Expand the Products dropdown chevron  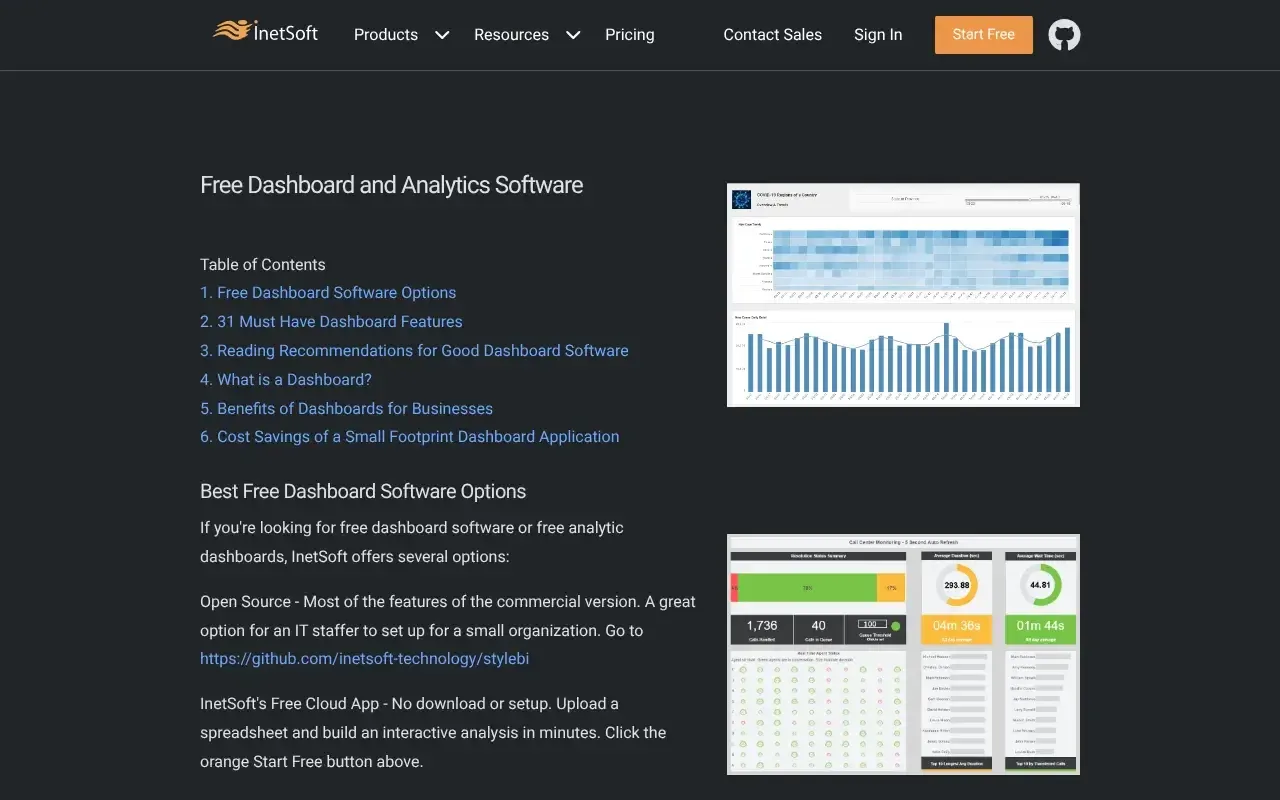[442, 35]
